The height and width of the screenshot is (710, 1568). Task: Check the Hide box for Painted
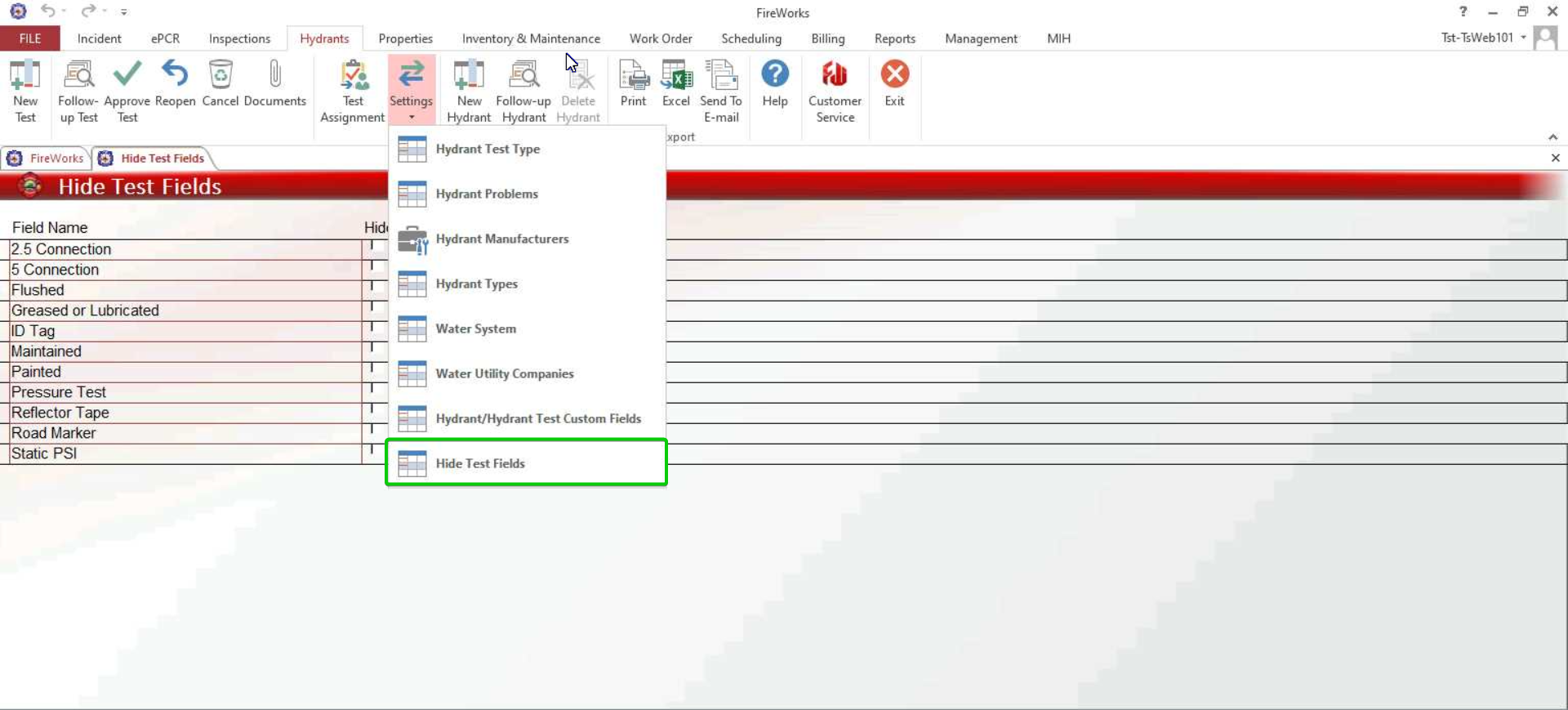(372, 368)
